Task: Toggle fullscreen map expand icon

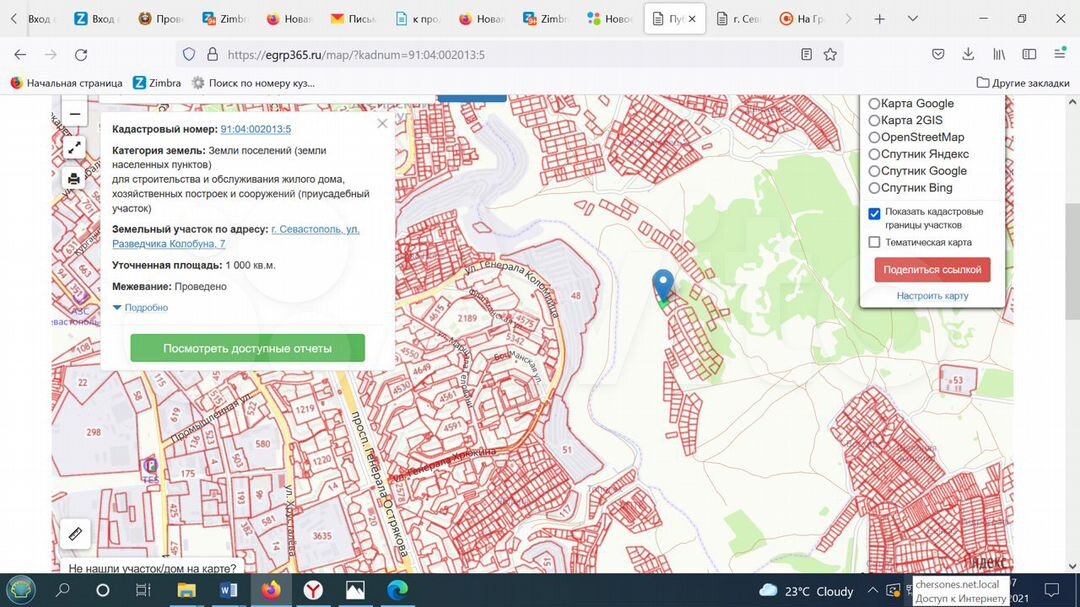Action: click(74, 148)
